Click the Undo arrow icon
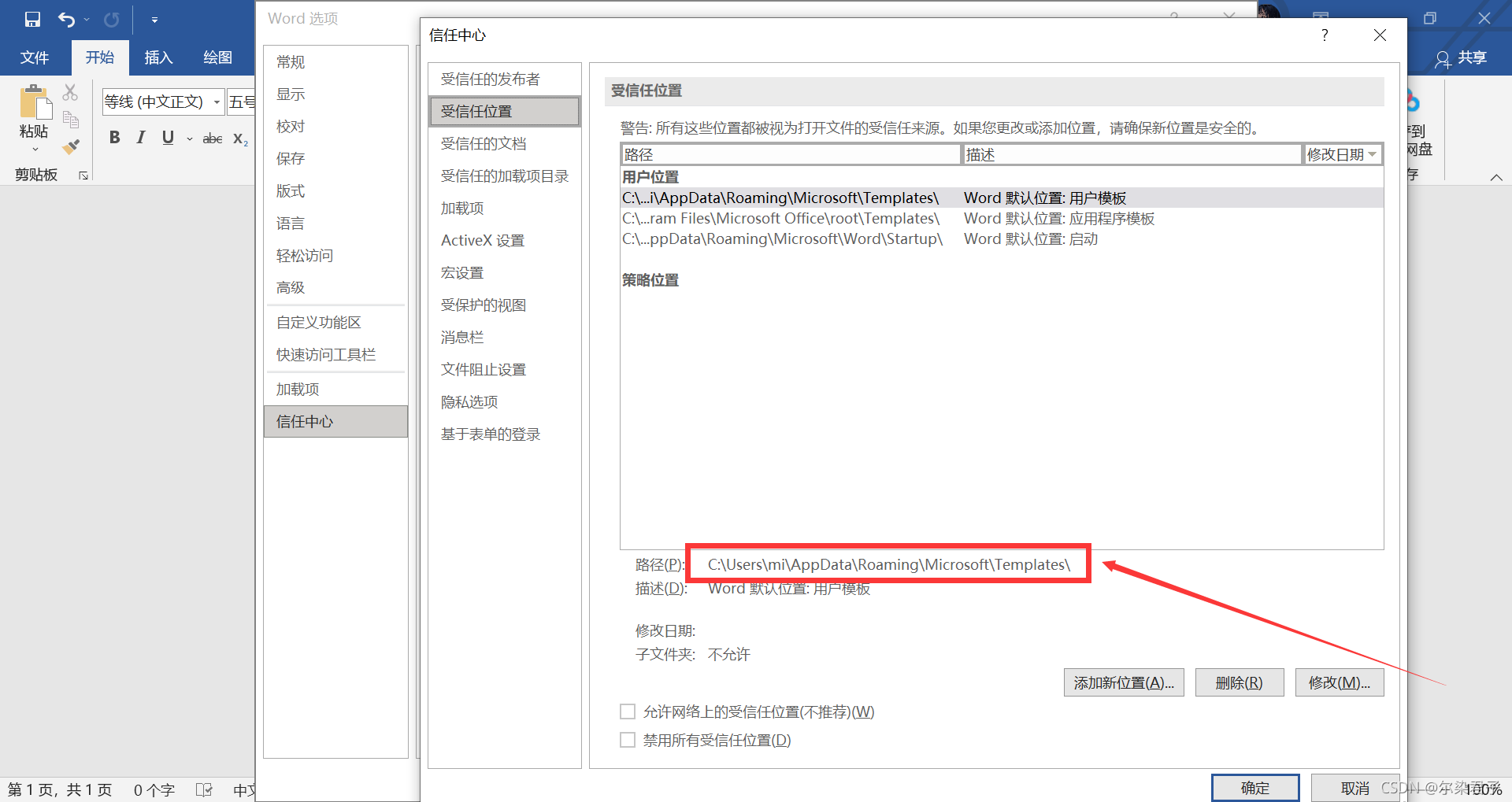 pyautogui.click(x=67, y=19)
